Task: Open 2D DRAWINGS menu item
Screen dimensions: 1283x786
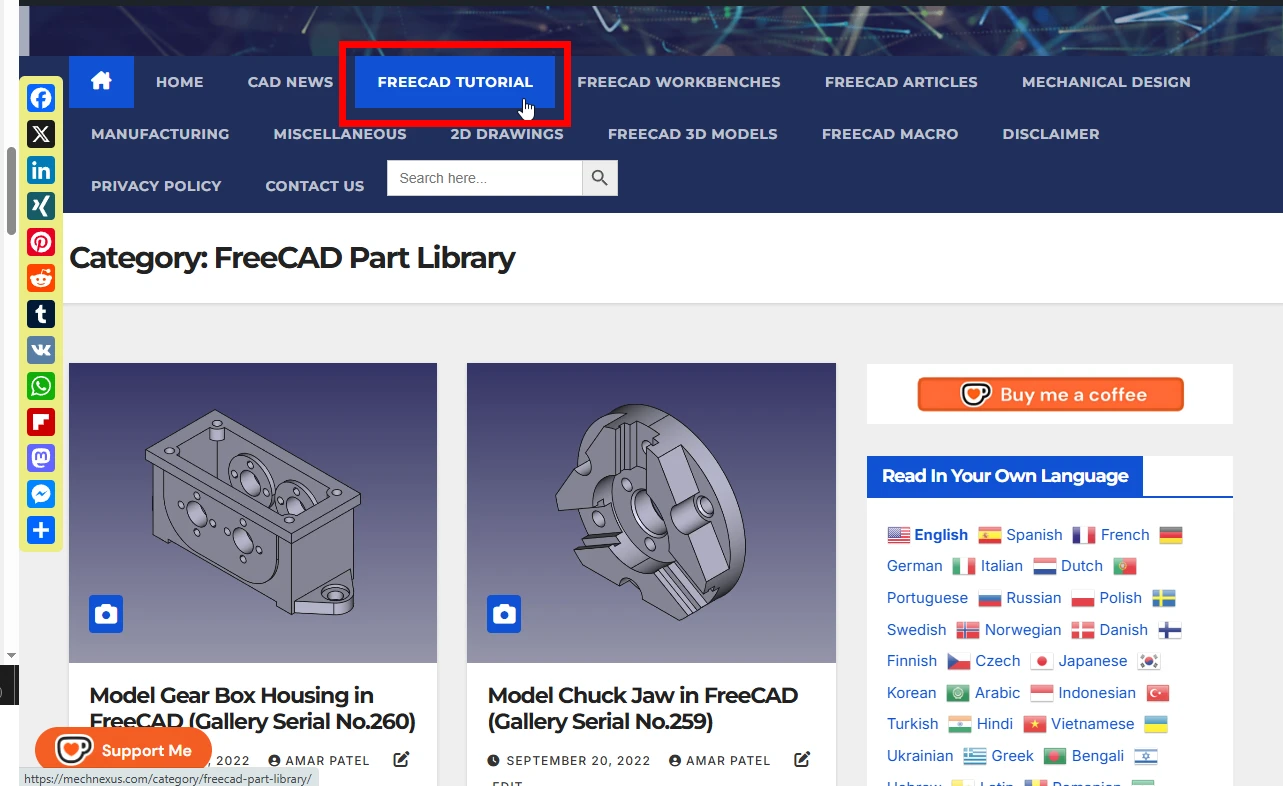Action: [x=507, y=134]
